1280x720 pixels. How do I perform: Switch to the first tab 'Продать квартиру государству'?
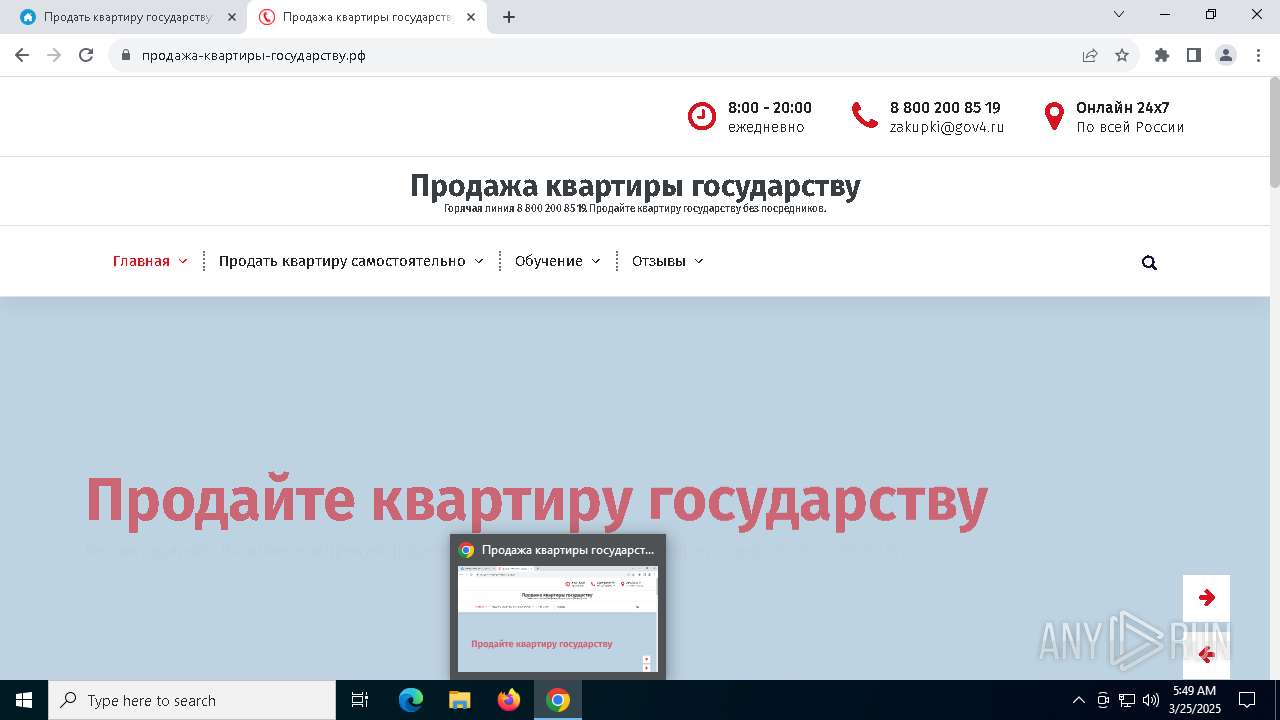[127, 17]
